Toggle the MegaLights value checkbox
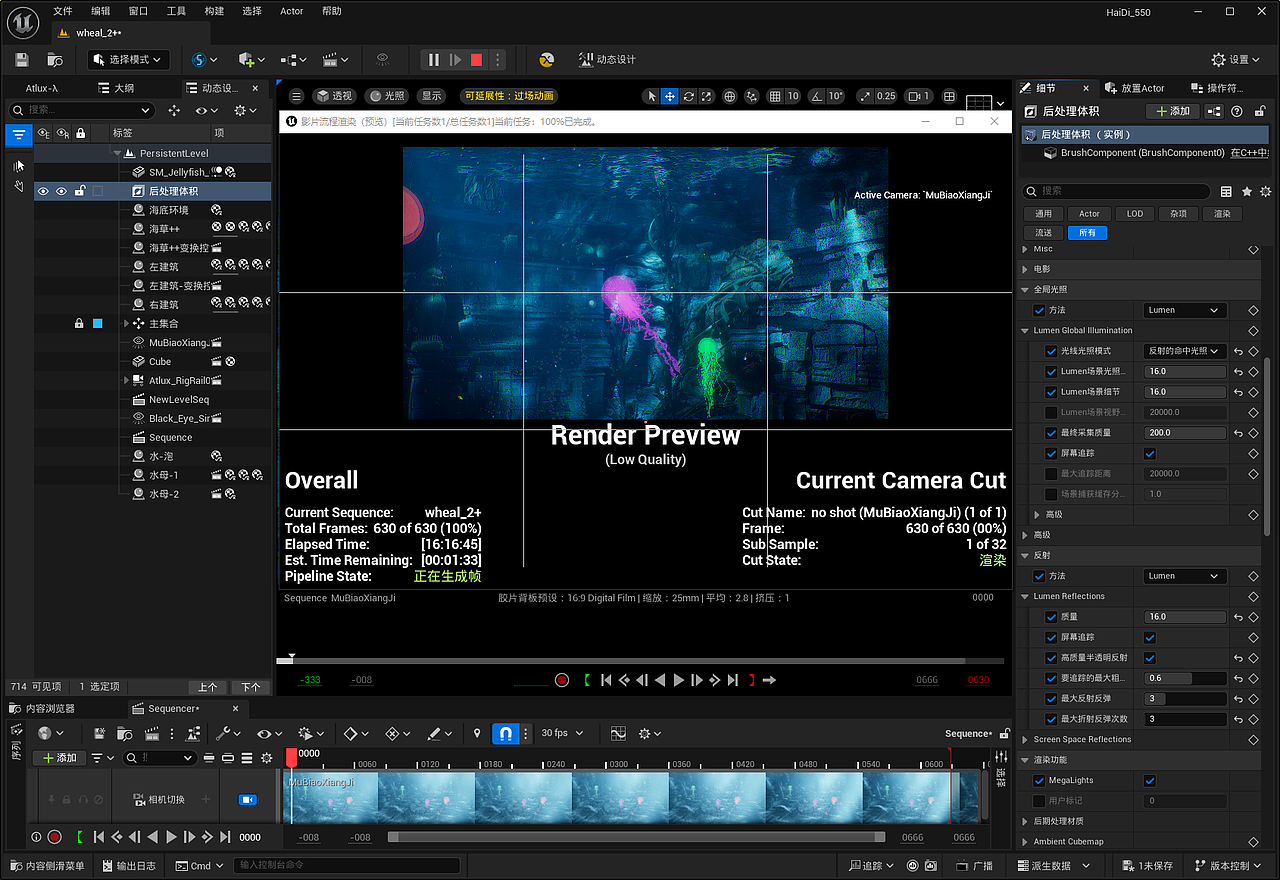Viewport: 1280px width, 880px height. (x=1150, y=780)
